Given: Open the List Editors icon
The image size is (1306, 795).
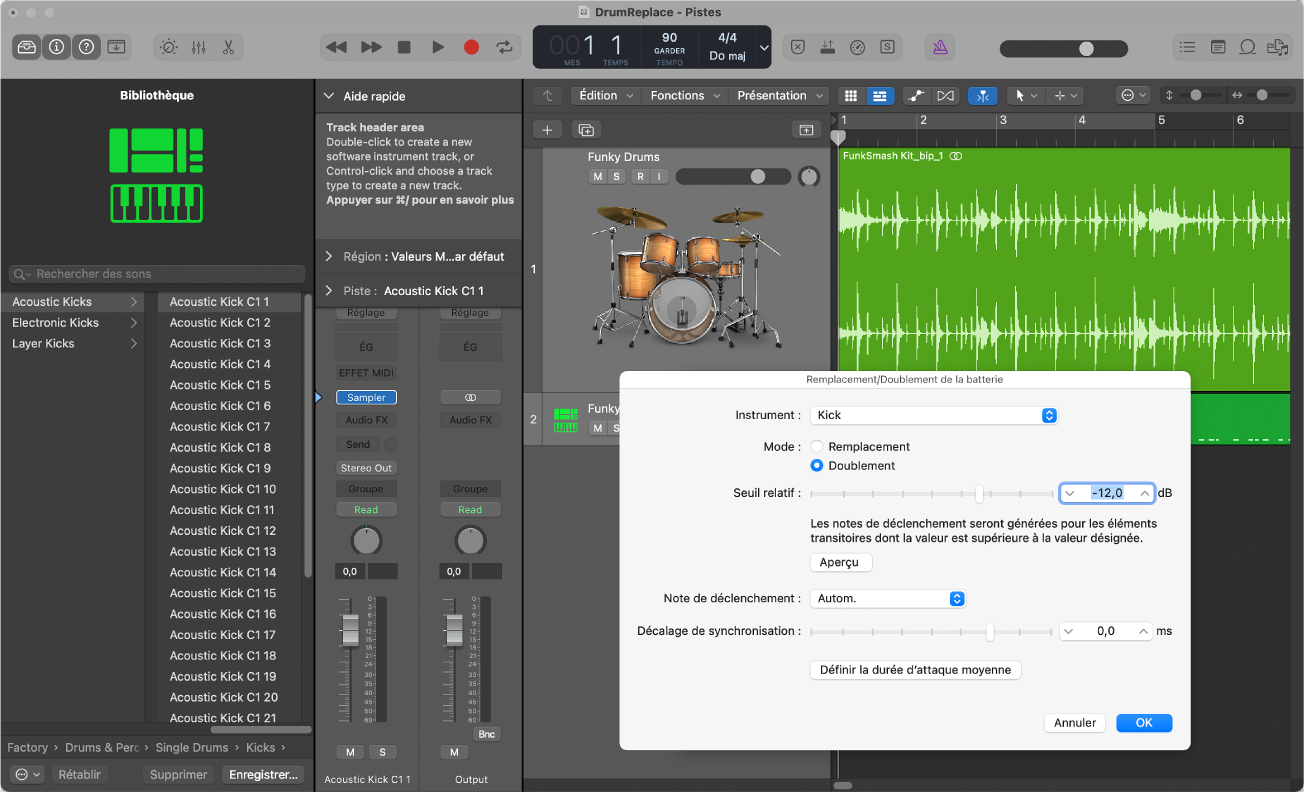Looking at the screenshot, I should coord(1187,47).
